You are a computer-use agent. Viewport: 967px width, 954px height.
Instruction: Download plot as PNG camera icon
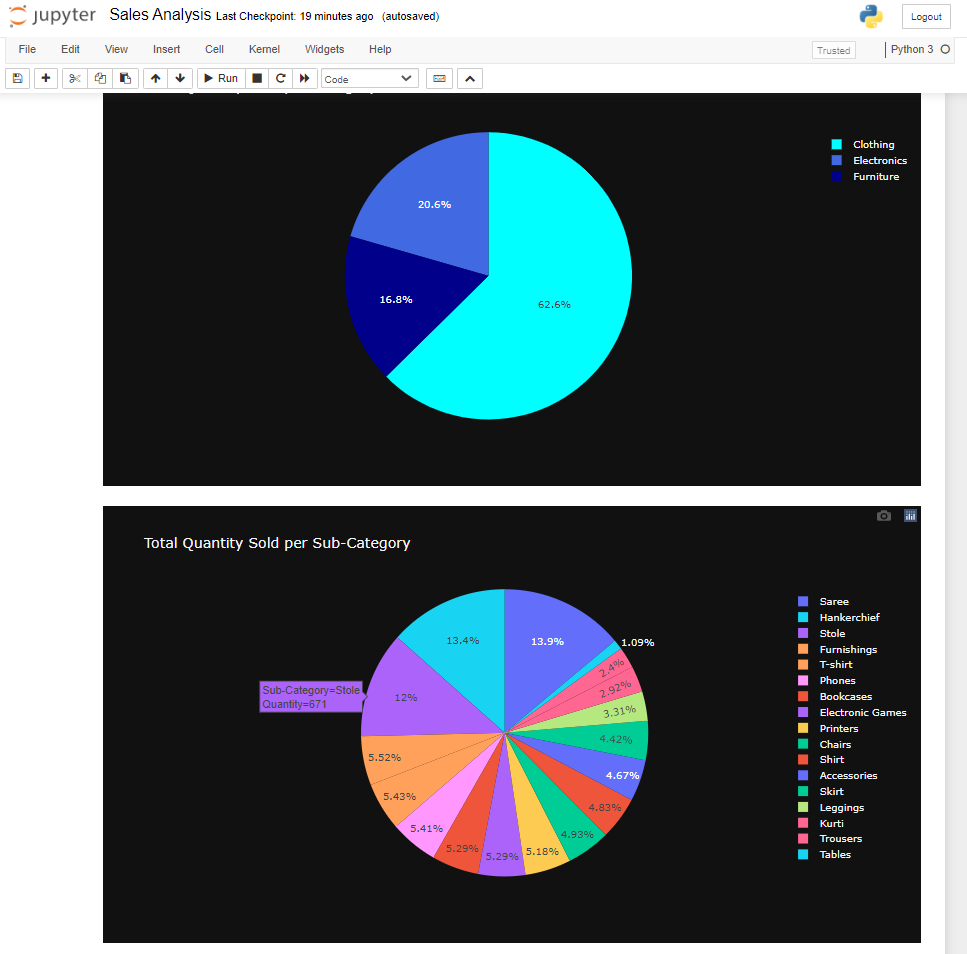[884, 516]
